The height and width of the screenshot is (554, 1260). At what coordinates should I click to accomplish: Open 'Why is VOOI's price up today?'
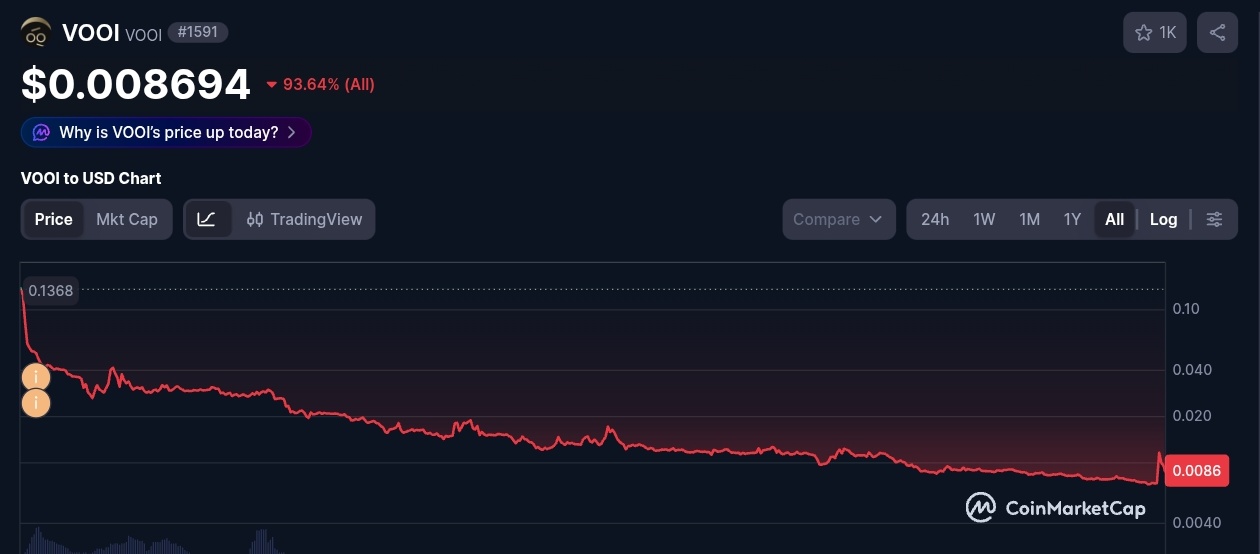tap(166, 132)
